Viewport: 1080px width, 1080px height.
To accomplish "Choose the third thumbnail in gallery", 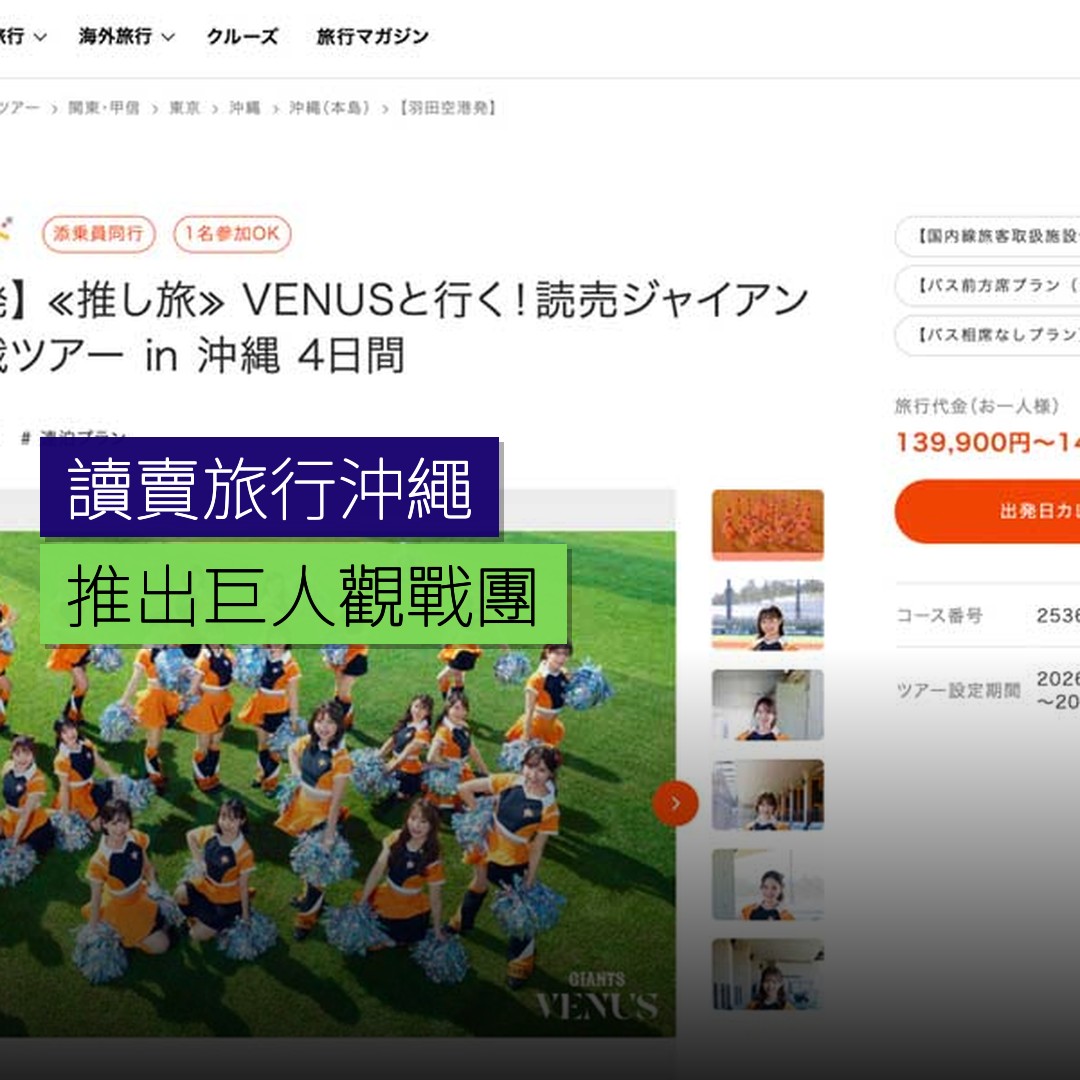I will tap(767, 704).
